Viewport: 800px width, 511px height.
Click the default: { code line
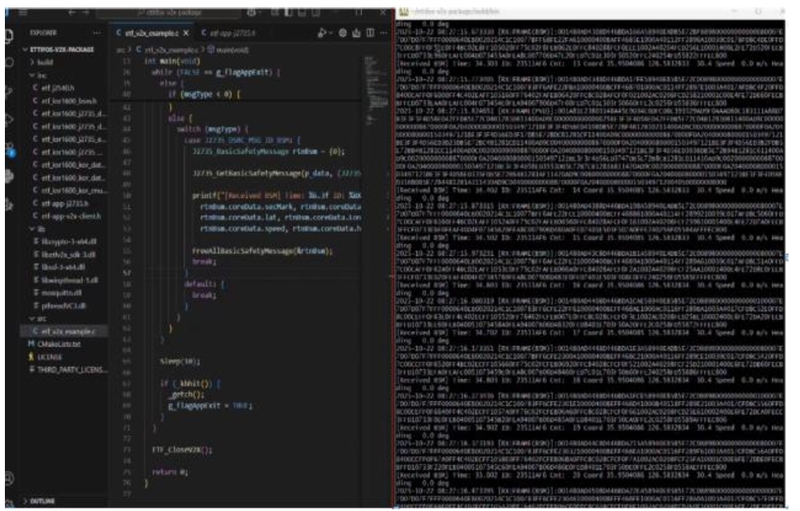[204, 284]
